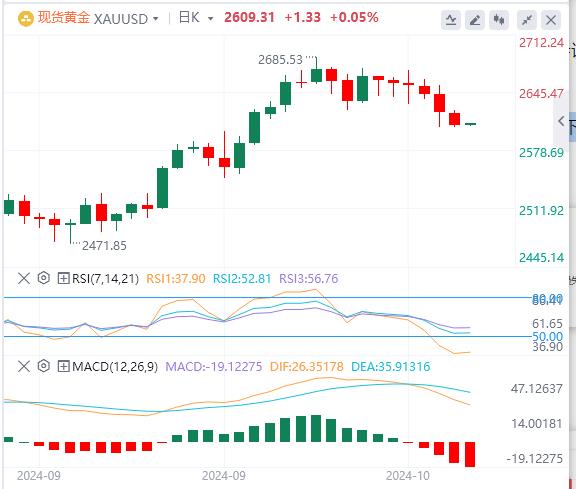576x489 pixels.
Task: Expand the RSI panel plus icon
Action: pyautogui.click(x=63, y=278)
